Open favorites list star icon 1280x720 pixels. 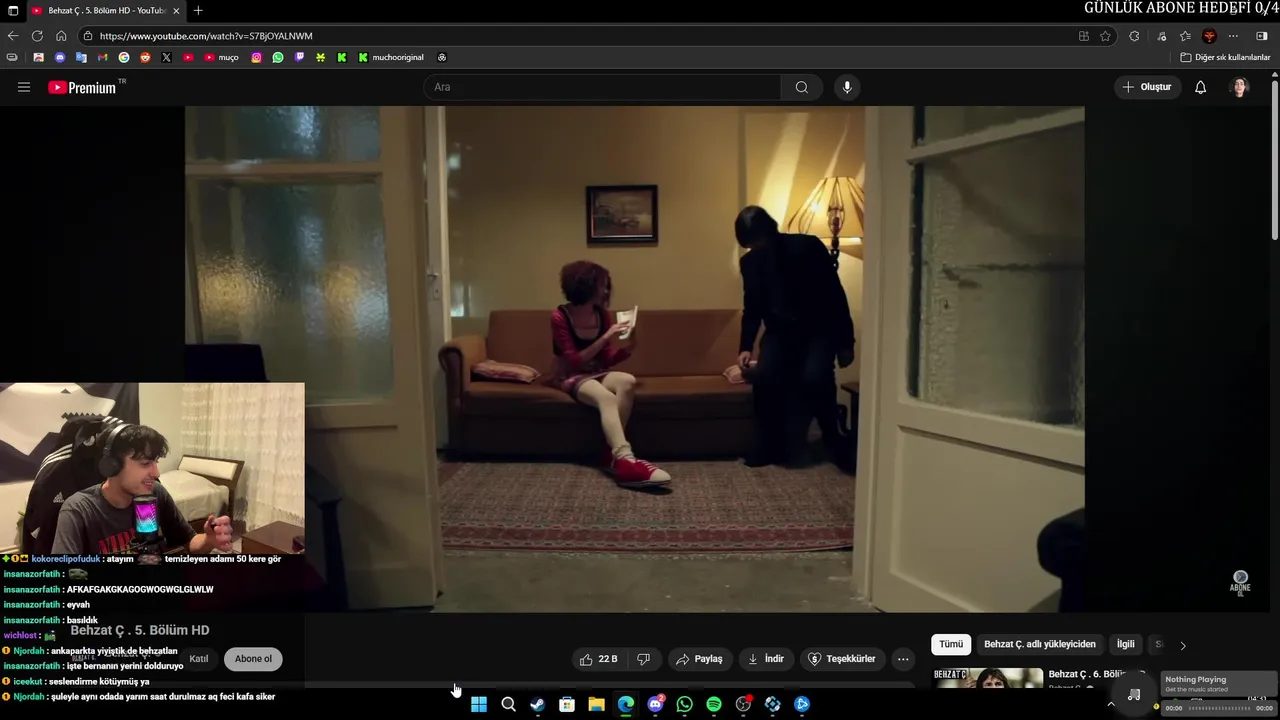pyautogui.click(x=1185, y=36)
